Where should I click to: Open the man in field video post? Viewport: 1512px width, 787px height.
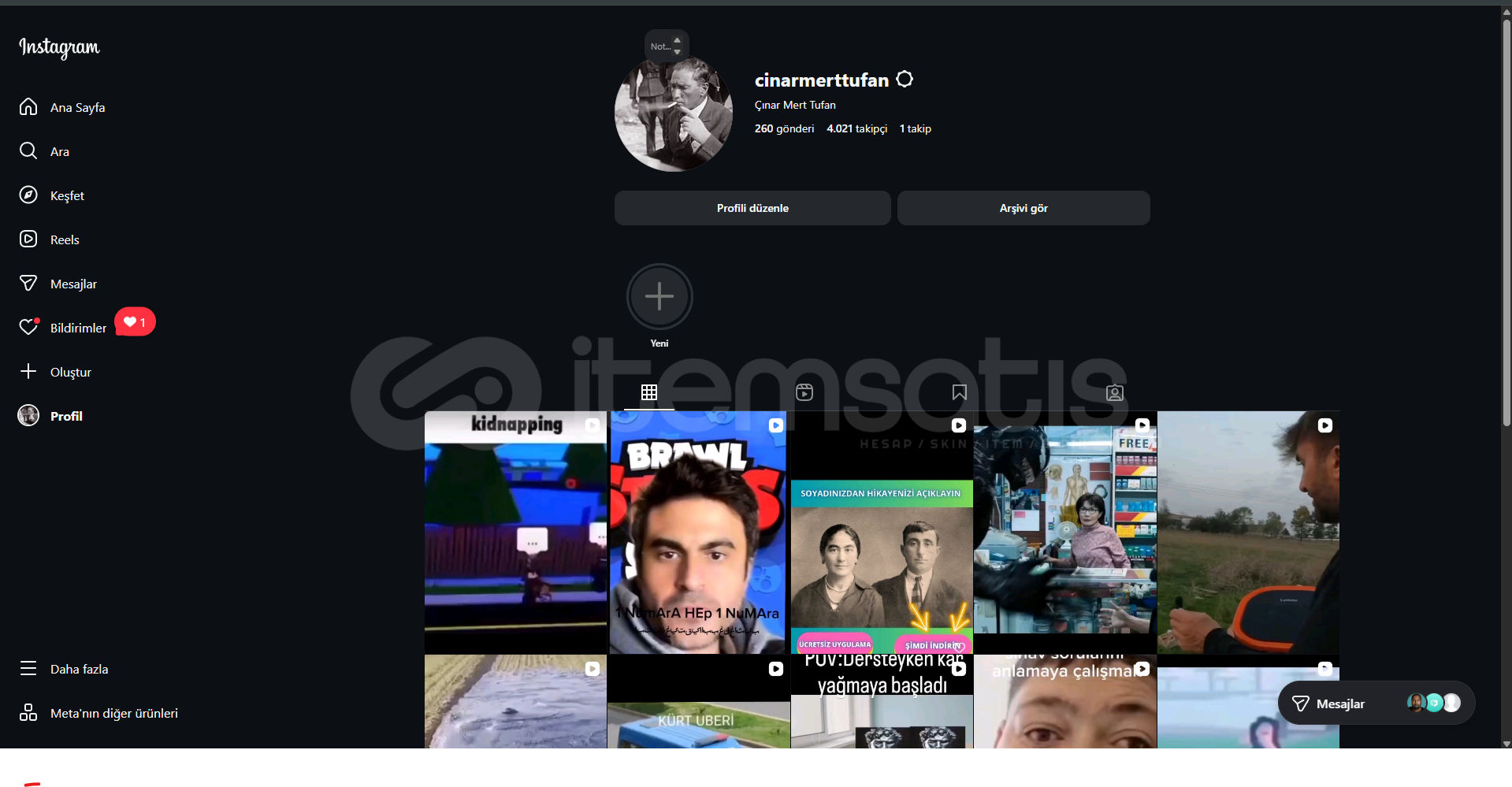click(1248, 533)
